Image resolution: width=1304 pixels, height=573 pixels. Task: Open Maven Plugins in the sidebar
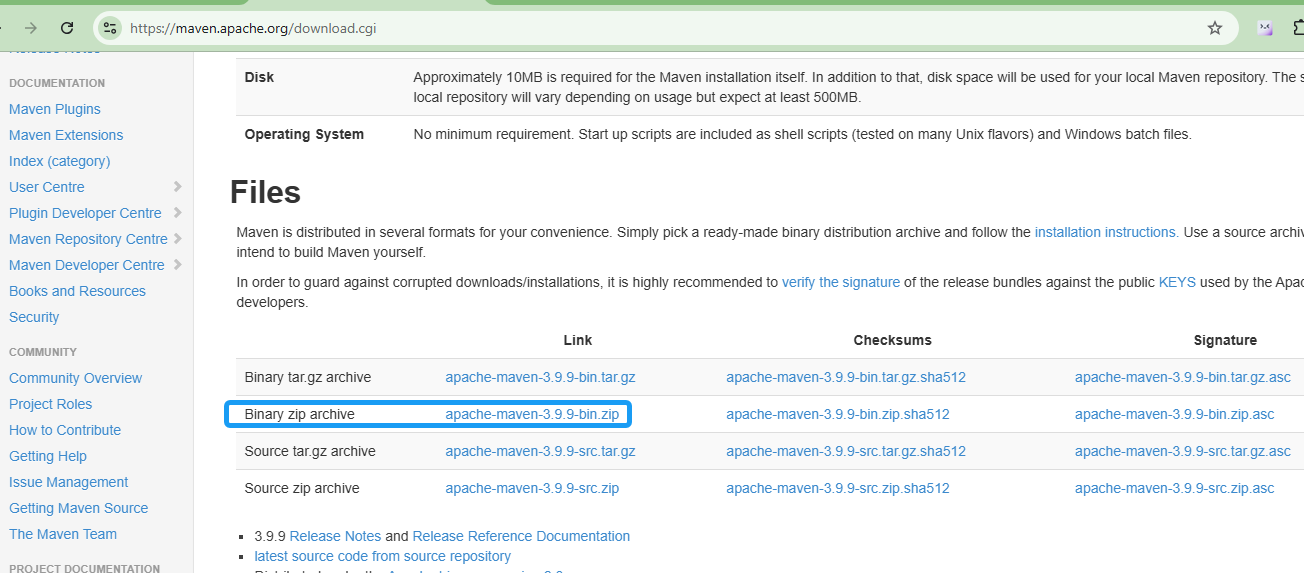(55, 109)
